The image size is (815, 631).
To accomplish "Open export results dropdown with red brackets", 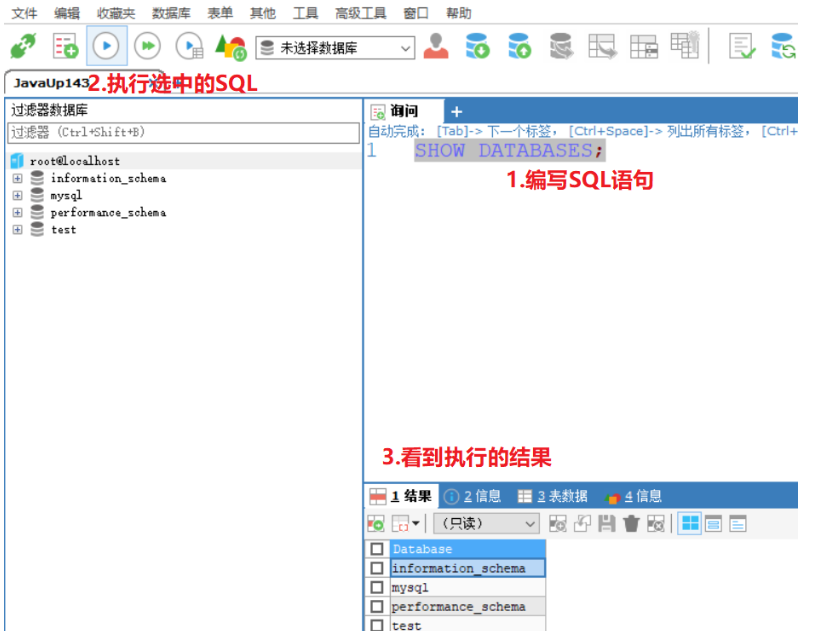I will [x=405, y=523].
